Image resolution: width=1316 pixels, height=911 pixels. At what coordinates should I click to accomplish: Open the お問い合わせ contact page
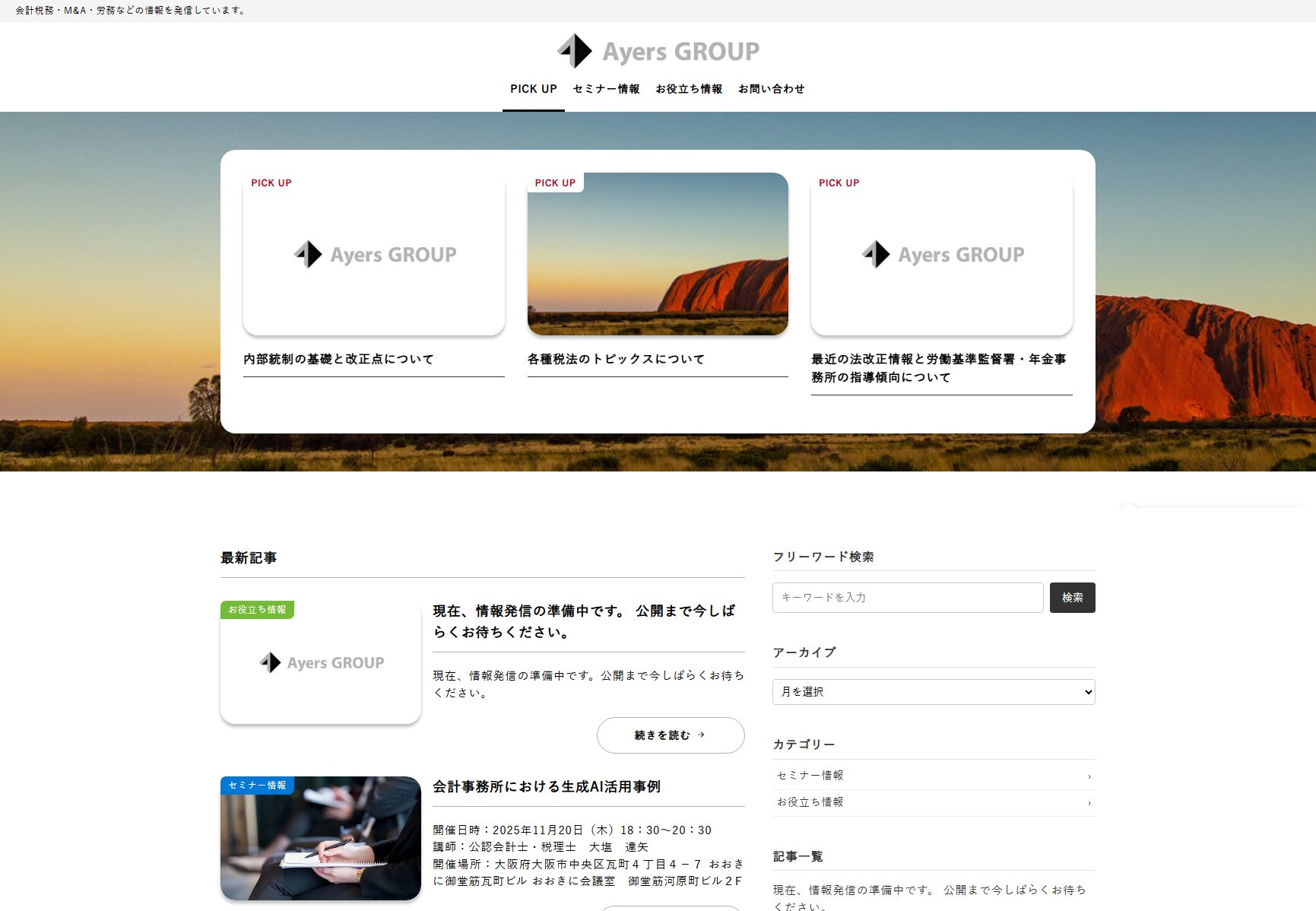[771, 89]
